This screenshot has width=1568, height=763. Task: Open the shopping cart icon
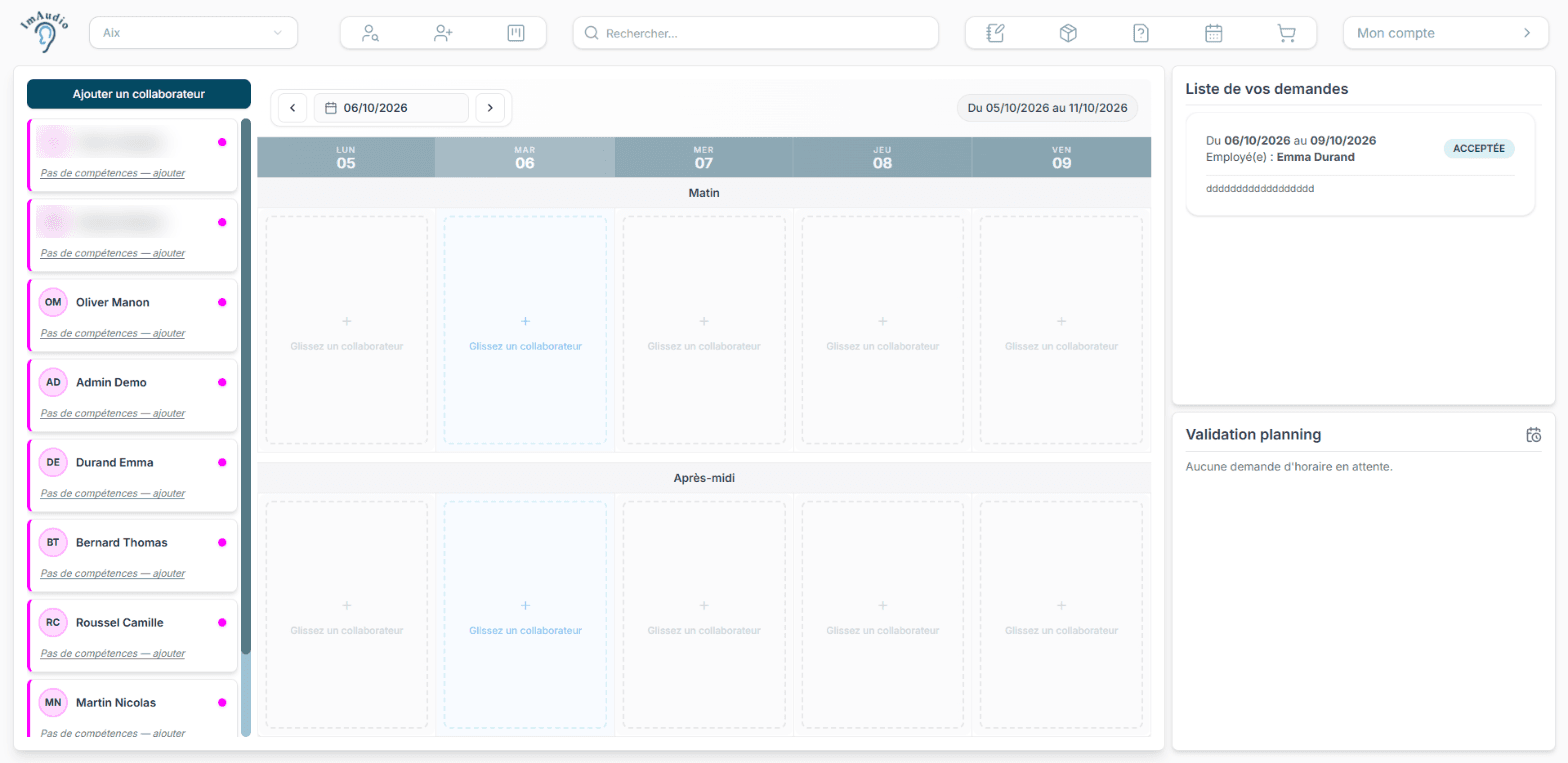(x=1287, y=33)
